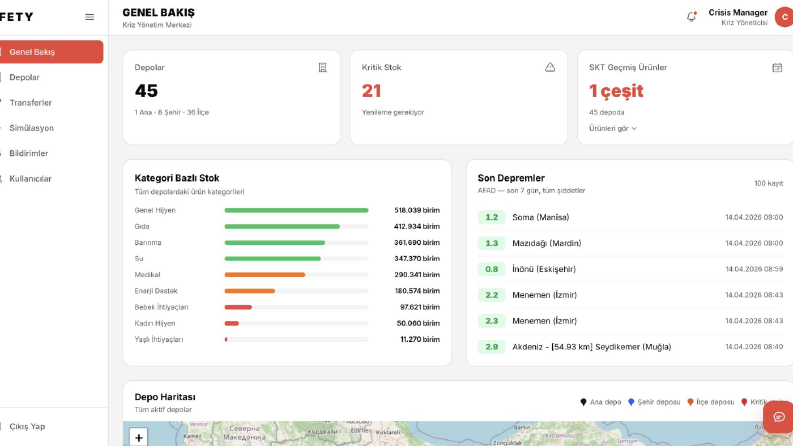Image resolution: width=793 pixels, height=446 pixels.
Task: Click 518.039 birim value
Action: tap(417, 210)
